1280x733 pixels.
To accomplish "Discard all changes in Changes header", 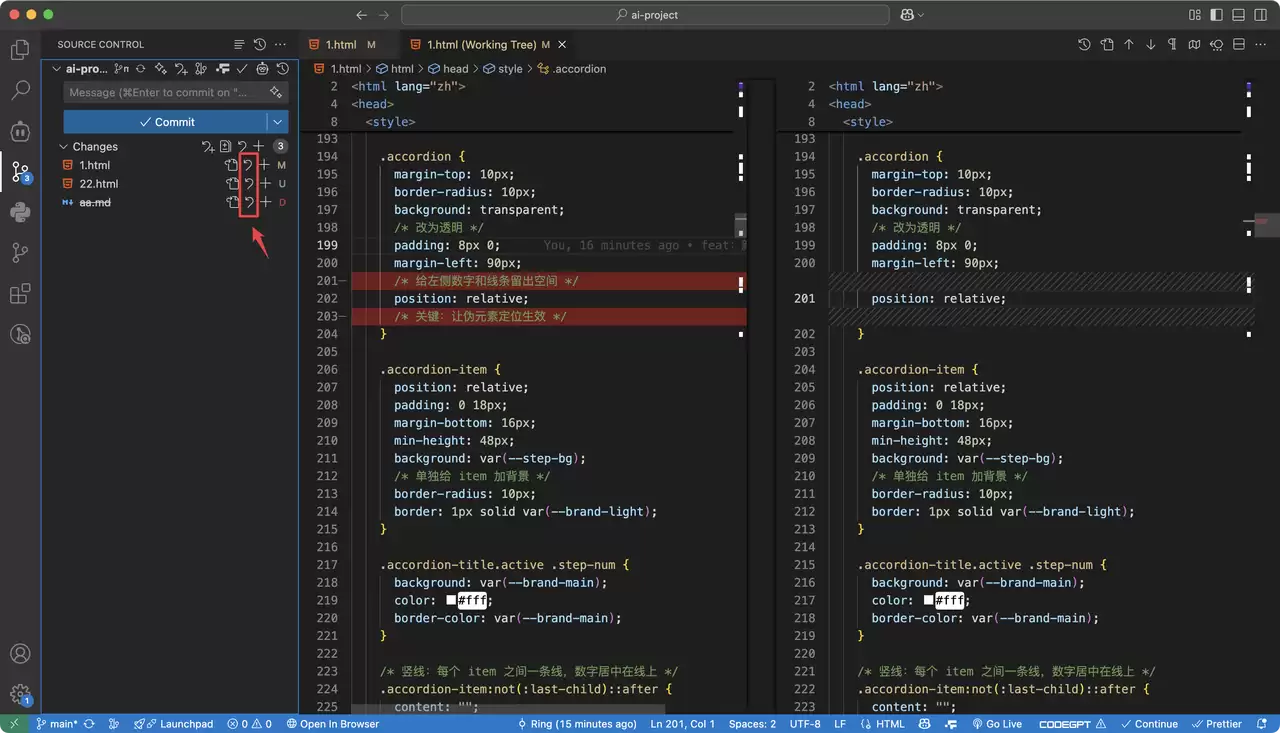I will click(x=242, y=146).
